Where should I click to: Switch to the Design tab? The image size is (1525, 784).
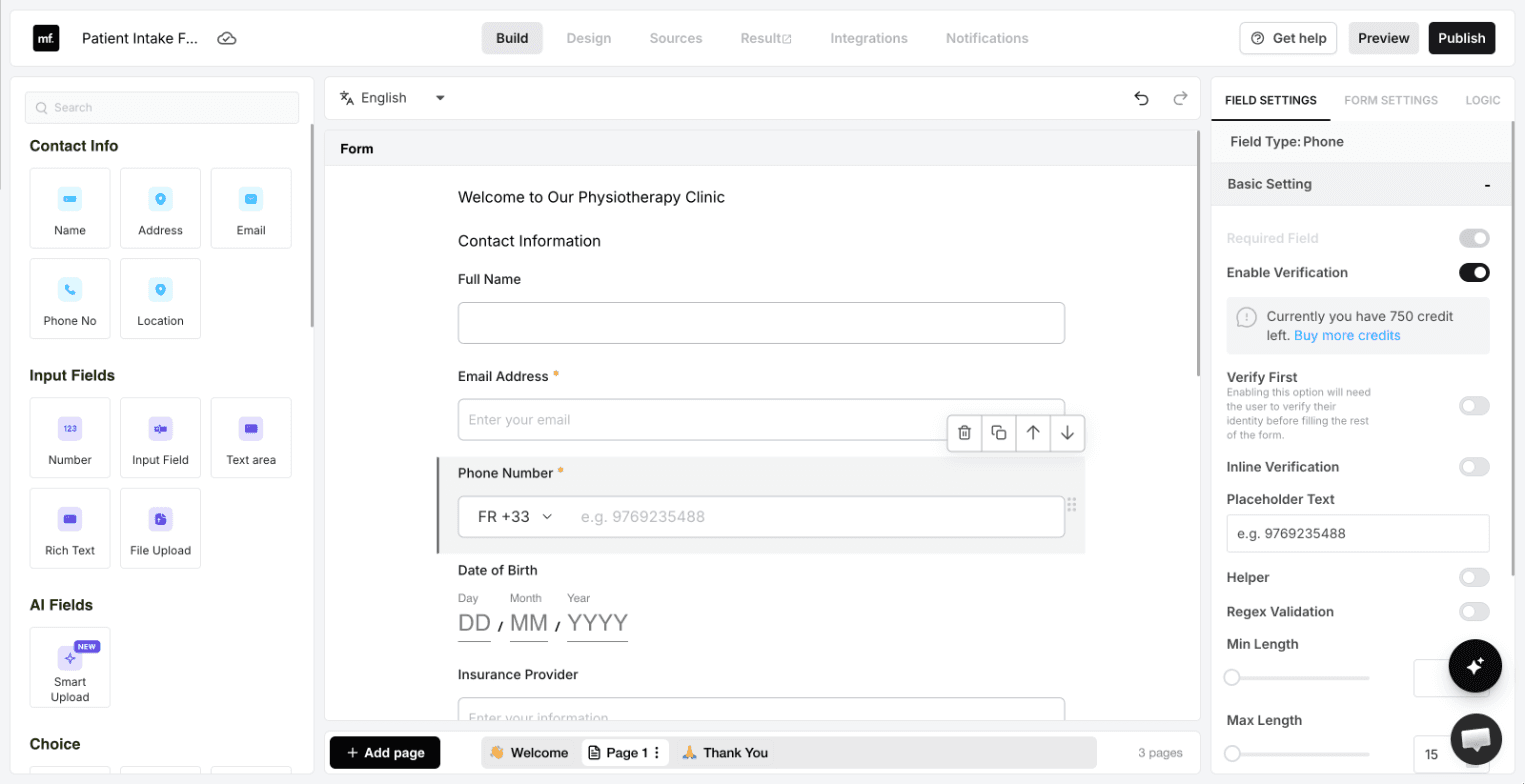coord(588,38)
